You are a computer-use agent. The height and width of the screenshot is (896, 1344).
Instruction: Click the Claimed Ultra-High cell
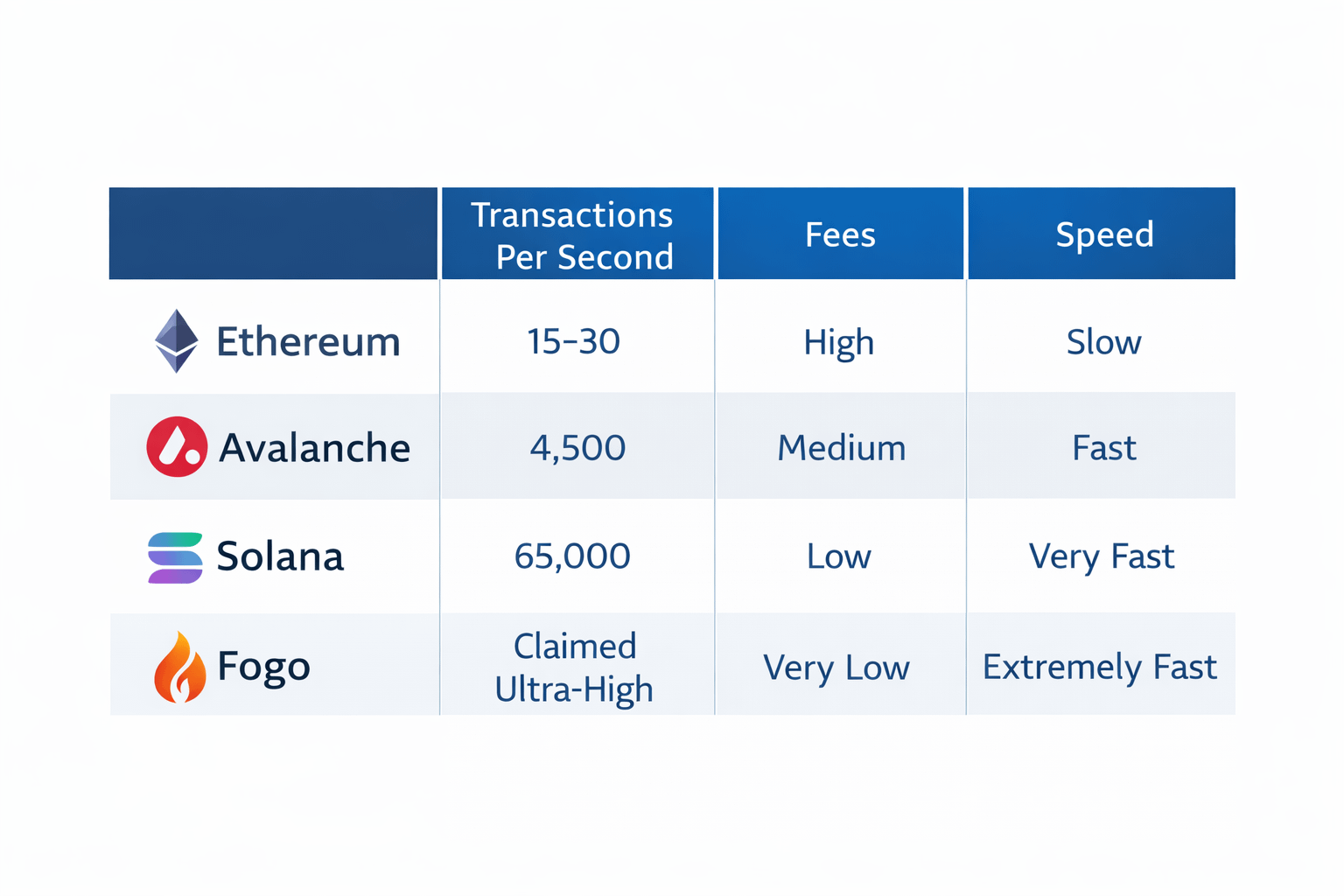pyautogui.click(x=574, y=667)
